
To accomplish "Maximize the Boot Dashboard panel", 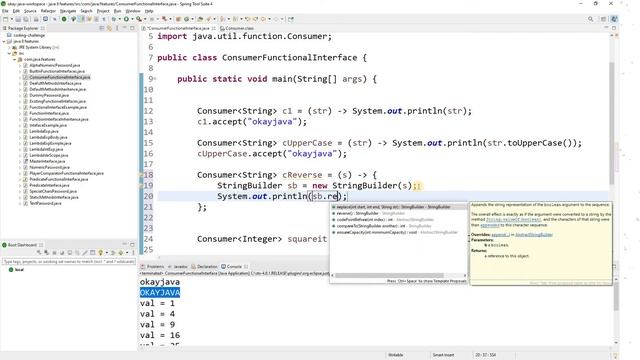I will tap(132, 245).
